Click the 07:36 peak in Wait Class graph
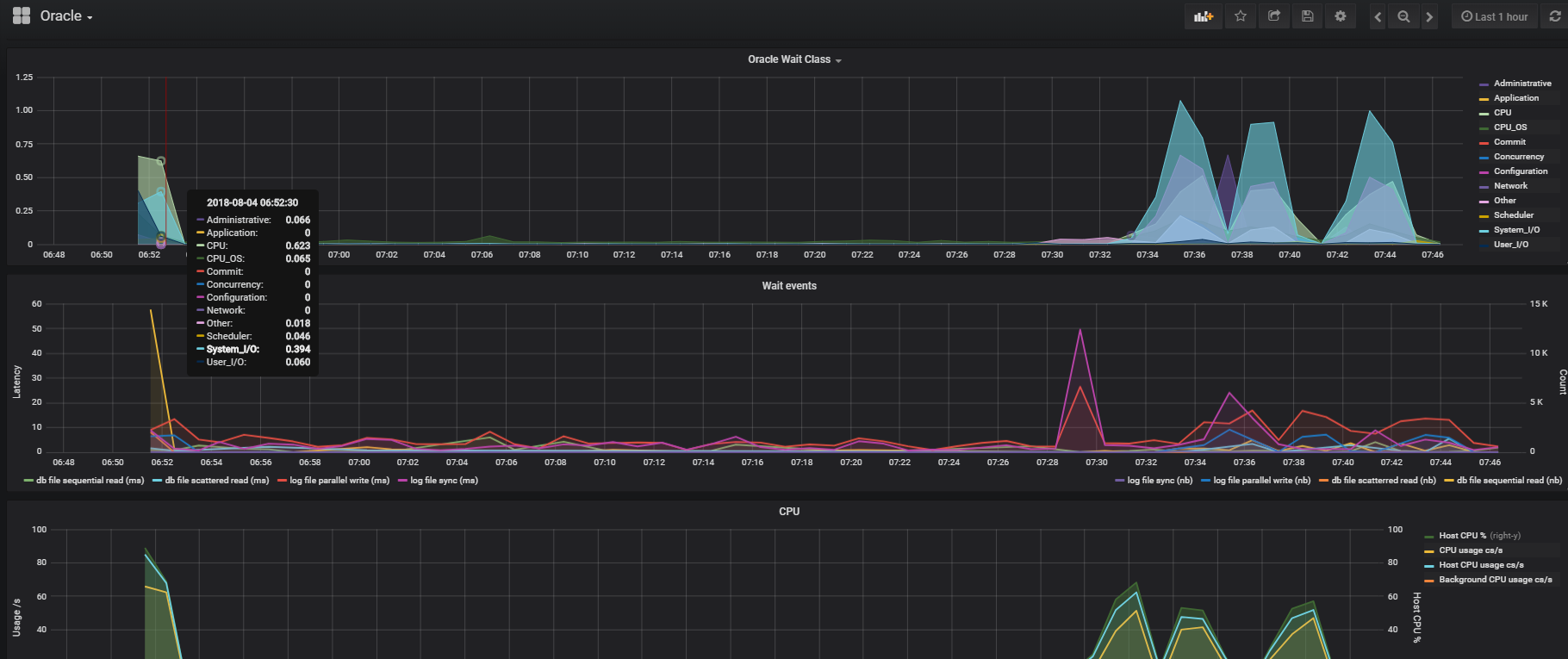The height and width of the screenshot is (659, 1568). tap(1181, 101)
